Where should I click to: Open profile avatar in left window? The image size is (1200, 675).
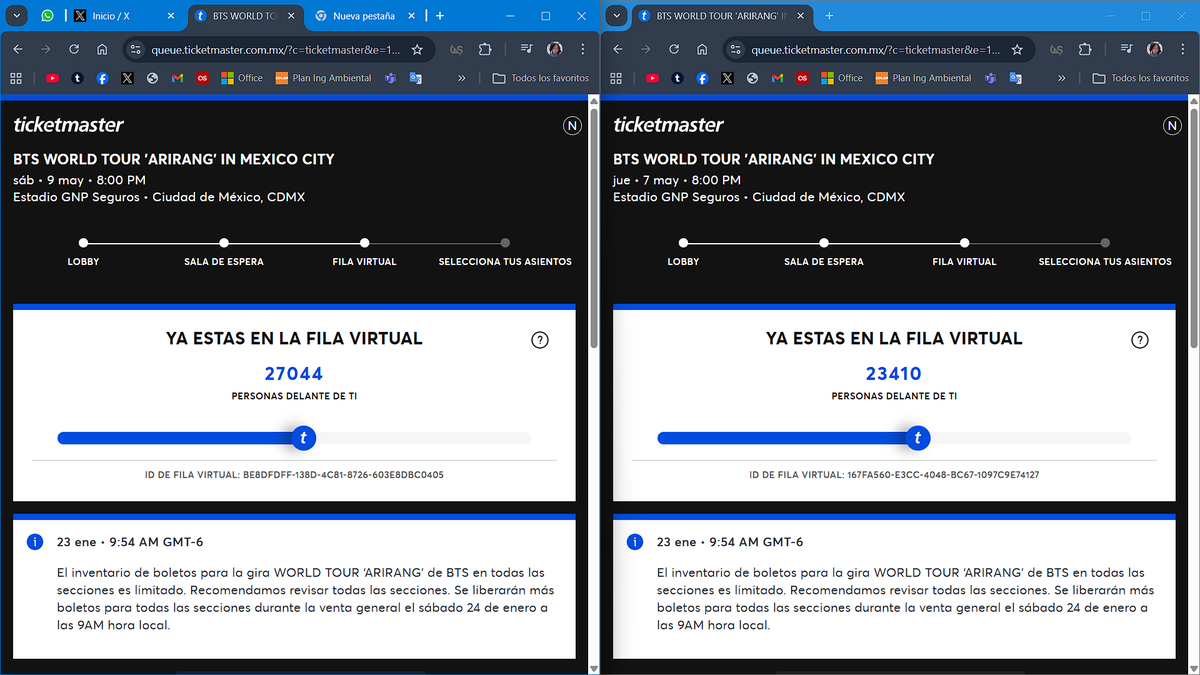click(554, 49)
